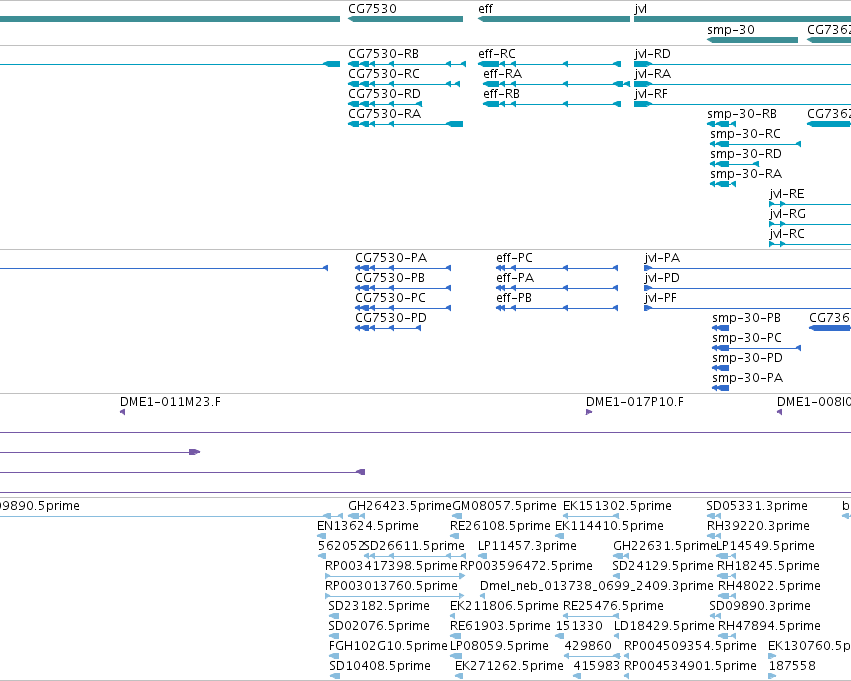Viewport: 851px width, 681px height.
Task: Click the jvl-RE transcript
Action: (810, 205)
